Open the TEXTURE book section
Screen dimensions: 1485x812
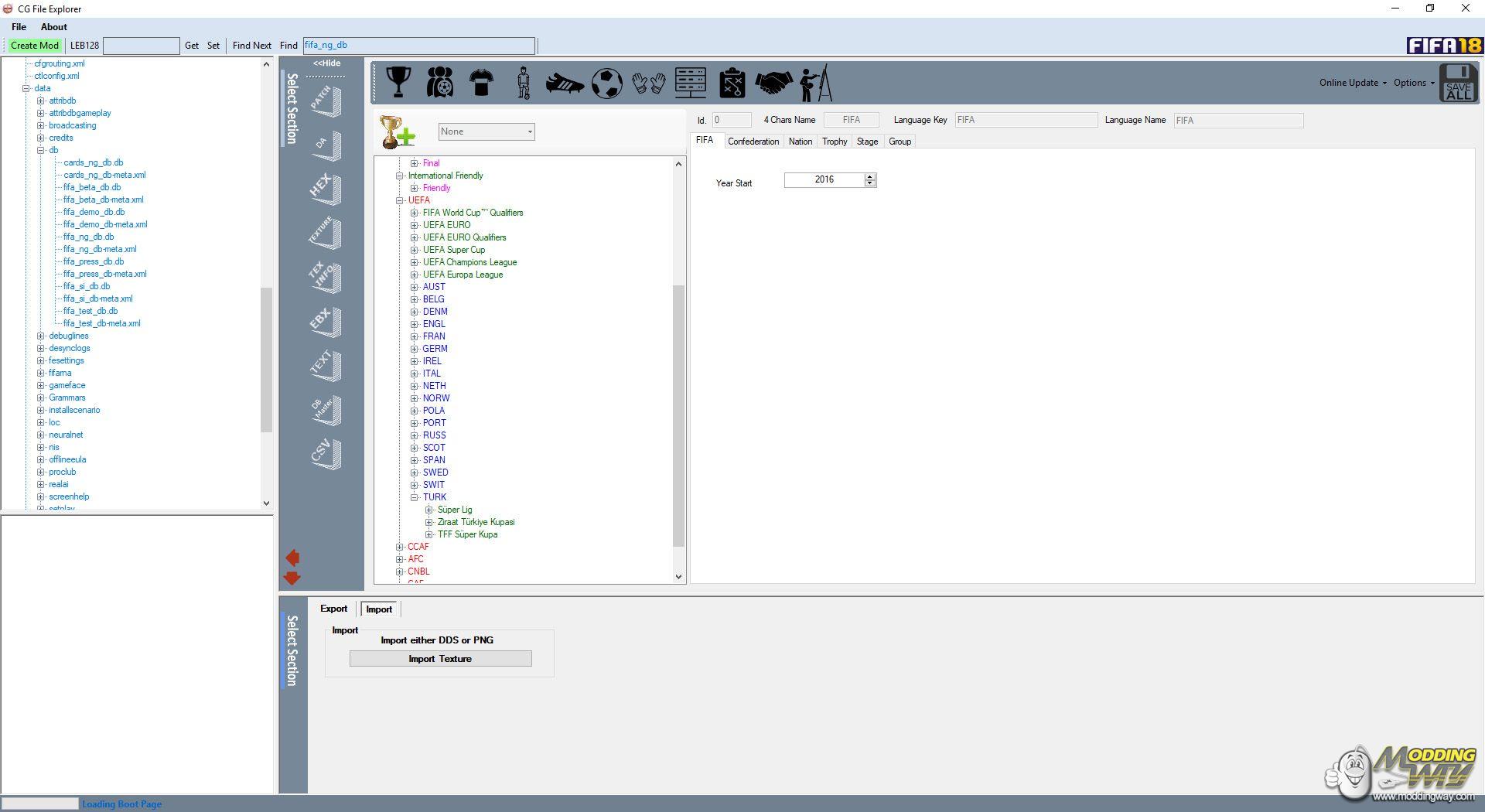[326, 234]
